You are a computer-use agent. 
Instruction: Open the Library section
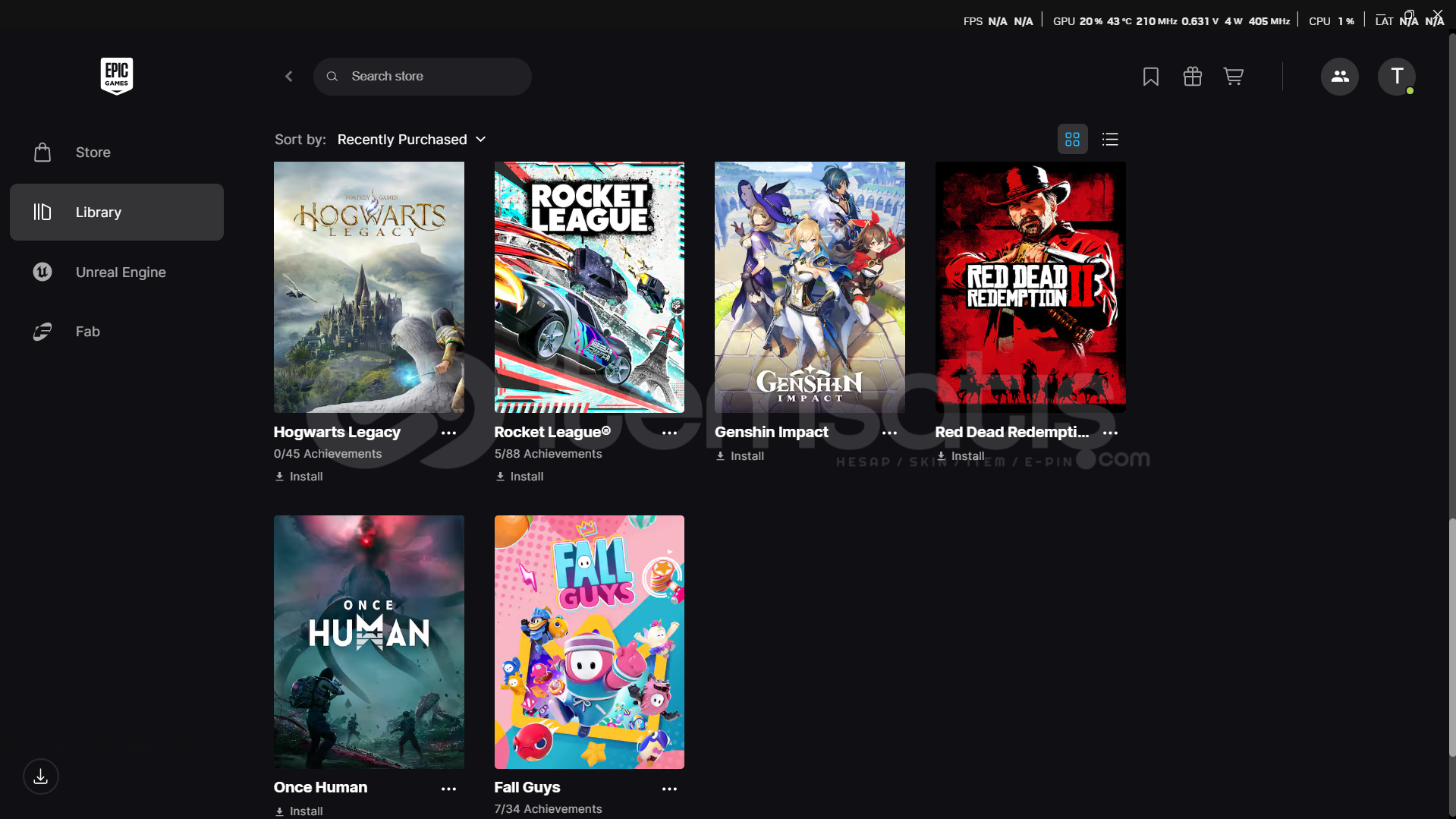click(x=117, y=213)
